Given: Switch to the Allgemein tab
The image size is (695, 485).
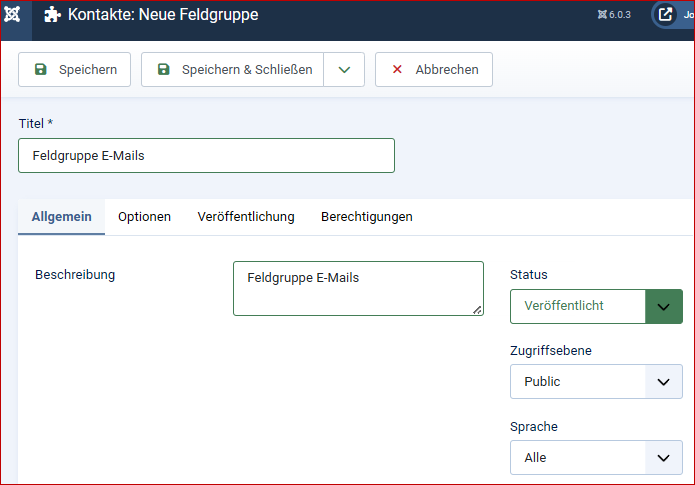Looking at the screenshot, I should [x=62, y=217].
